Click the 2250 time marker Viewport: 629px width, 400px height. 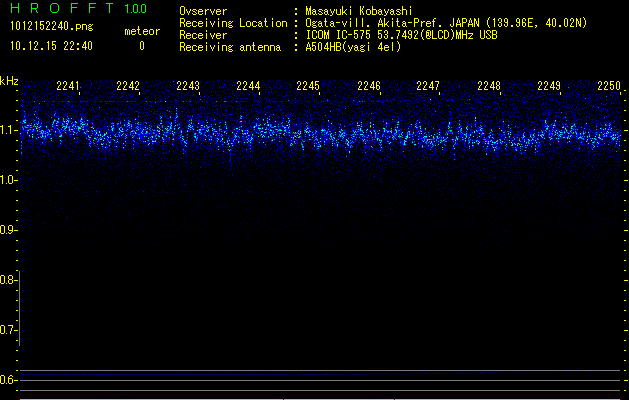[x=608, y=87]
